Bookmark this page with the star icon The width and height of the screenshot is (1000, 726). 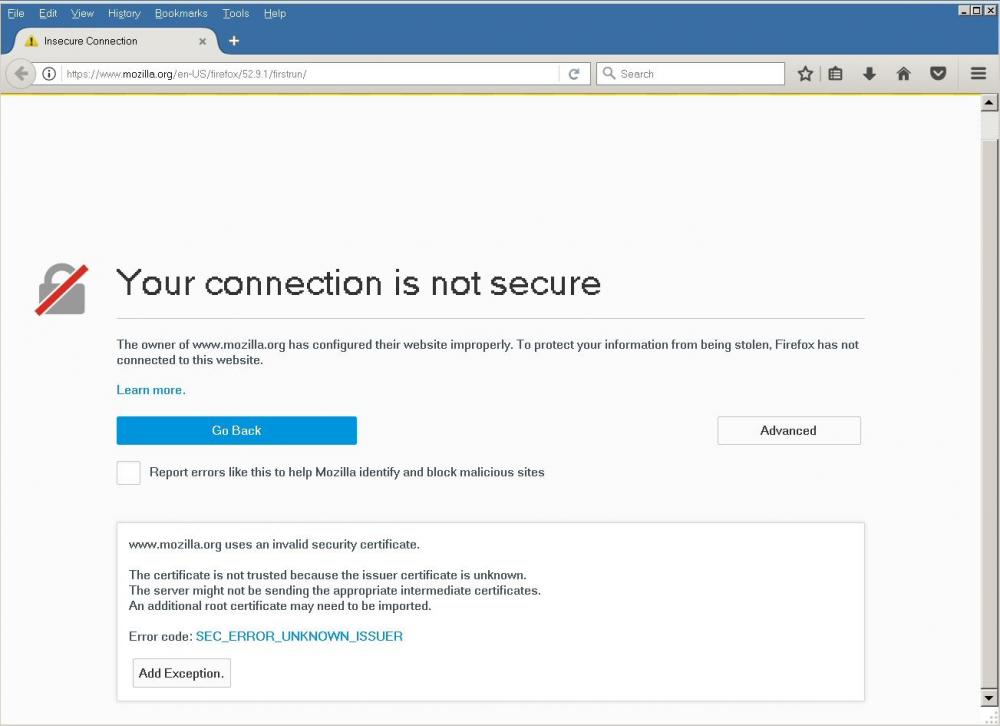coord(805,74)
